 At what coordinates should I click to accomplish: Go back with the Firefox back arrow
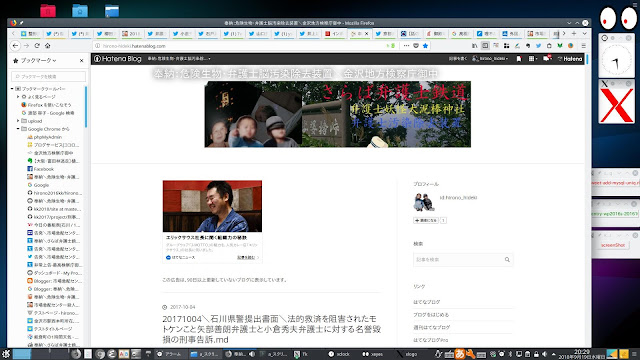(x=15, y=46)
